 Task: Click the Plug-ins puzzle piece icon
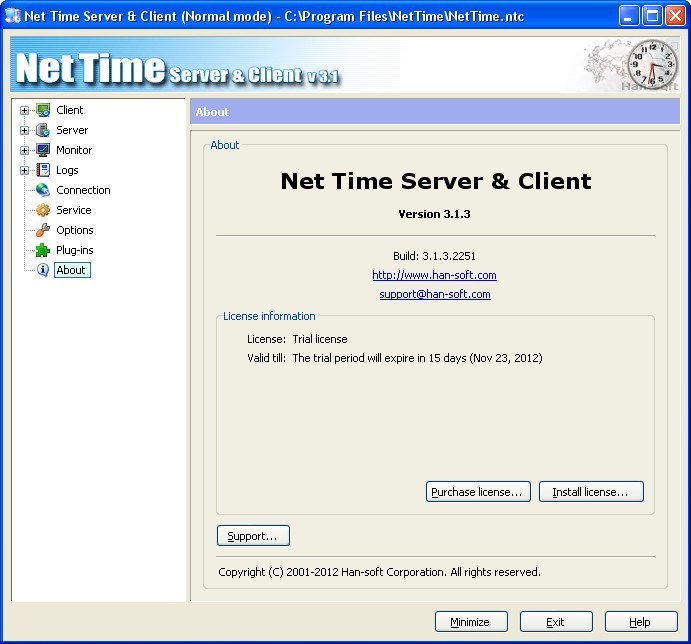[x=43, y=250]
